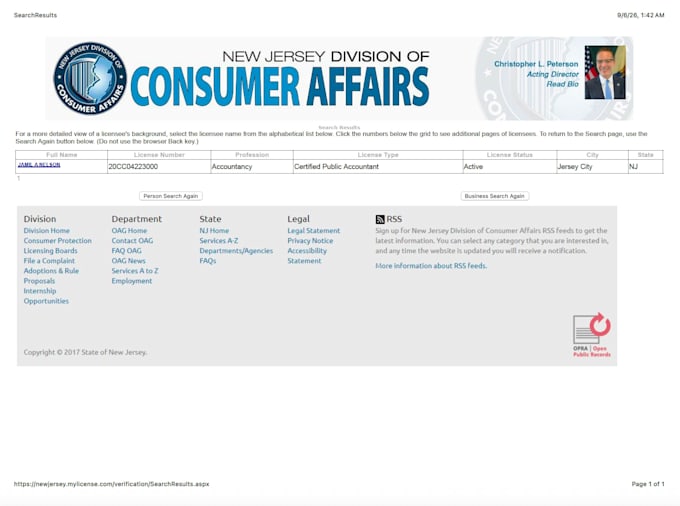
Task: Click the State column header
Action: coord(645,155)
